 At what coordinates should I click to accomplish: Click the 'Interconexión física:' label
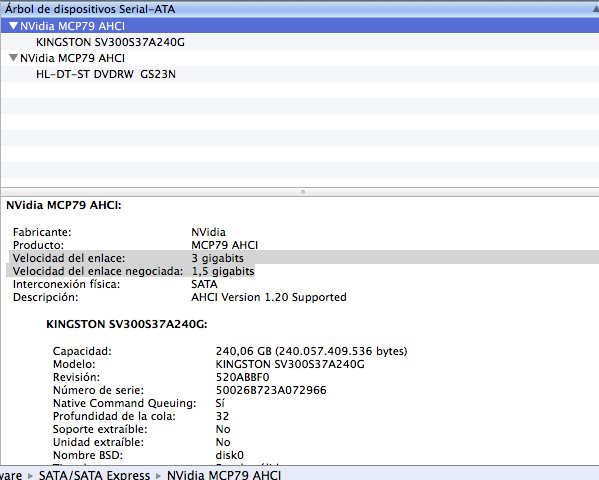pyautogui.click(x=66, y=284)
